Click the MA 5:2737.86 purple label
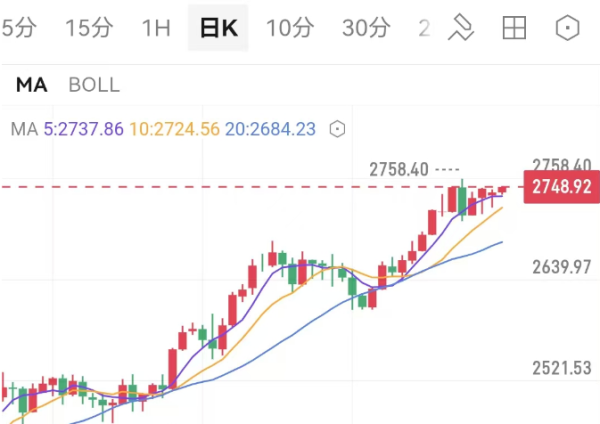Viewport: 600px width, 424px height. click(x=83, y=129)
